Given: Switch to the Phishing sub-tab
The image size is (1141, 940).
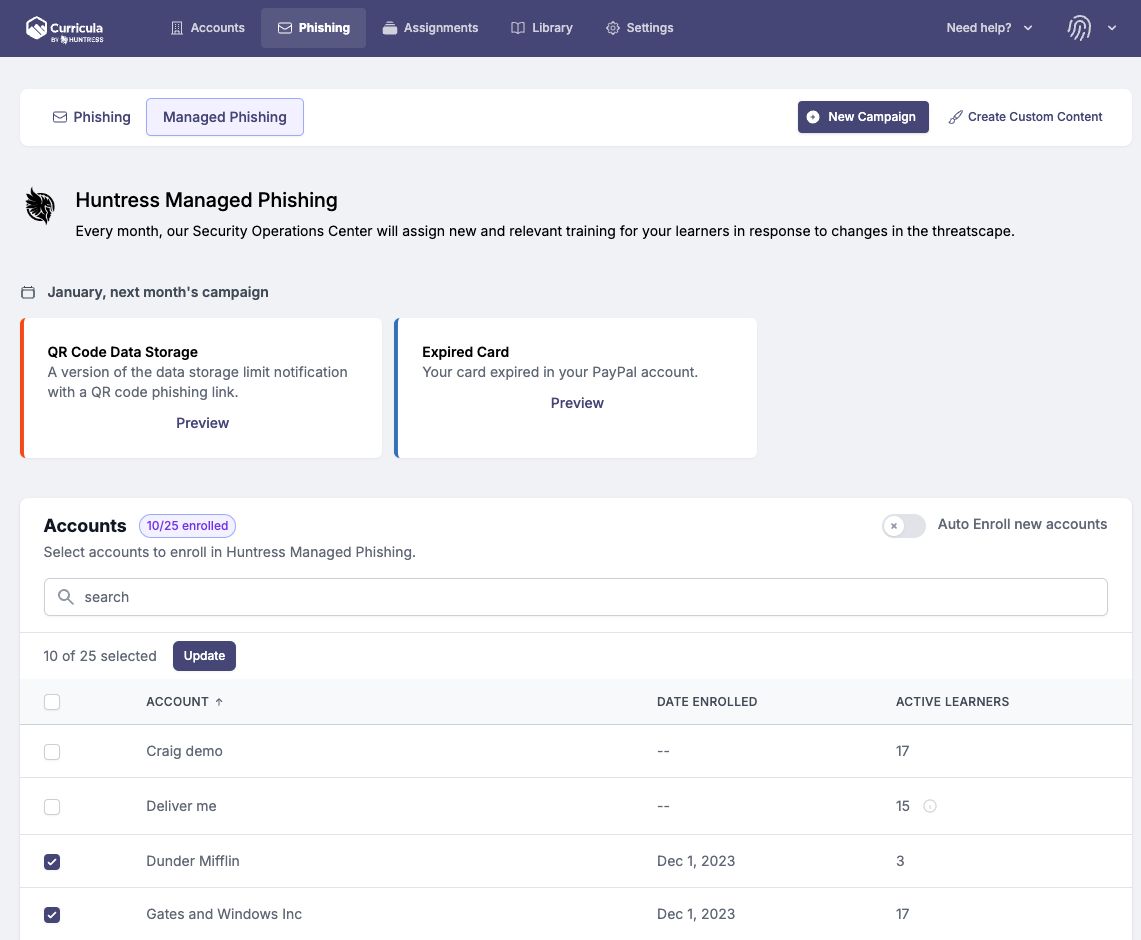Looking at the screenshot, I should pos(91,117).
